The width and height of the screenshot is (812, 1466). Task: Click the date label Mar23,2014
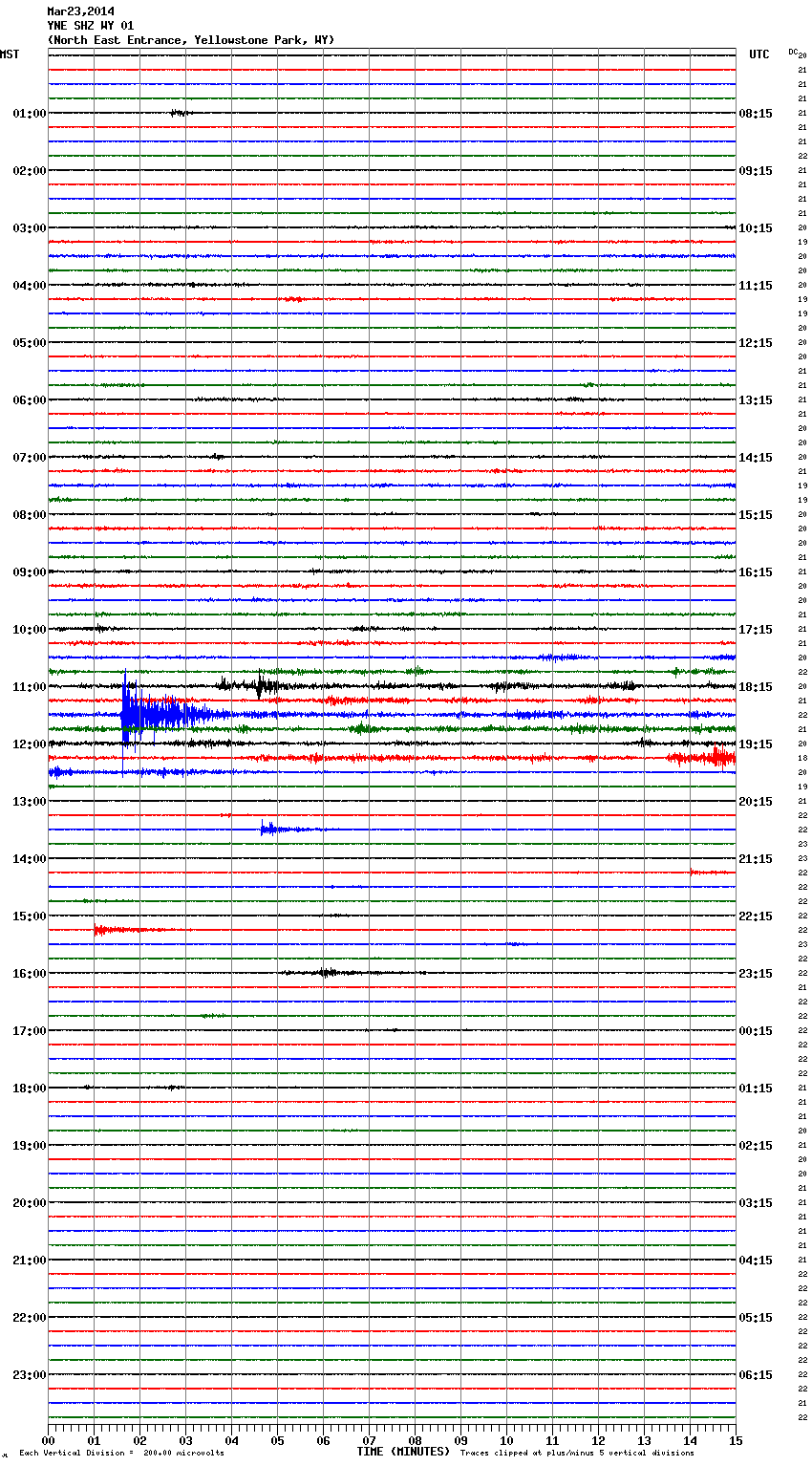pos(80,11)
